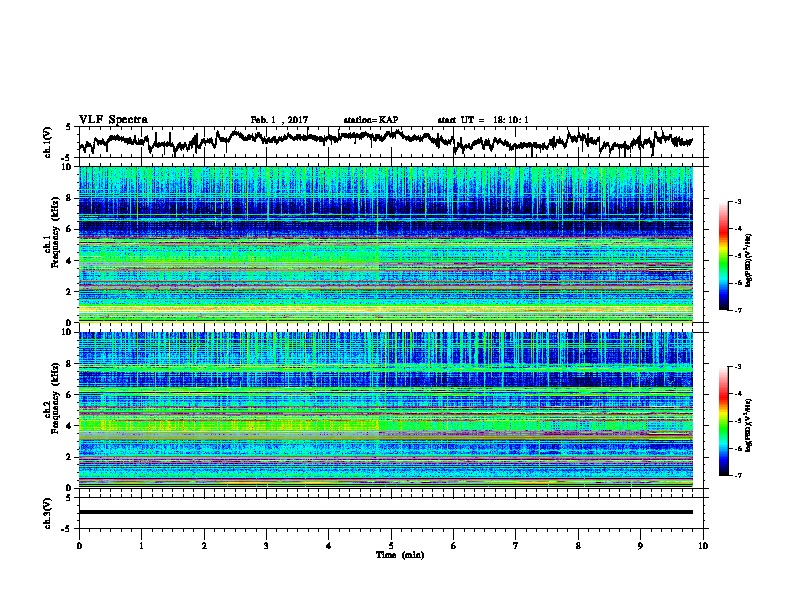Click the log(PSD) label beside ch.2 colorbar

pos(749,425)
